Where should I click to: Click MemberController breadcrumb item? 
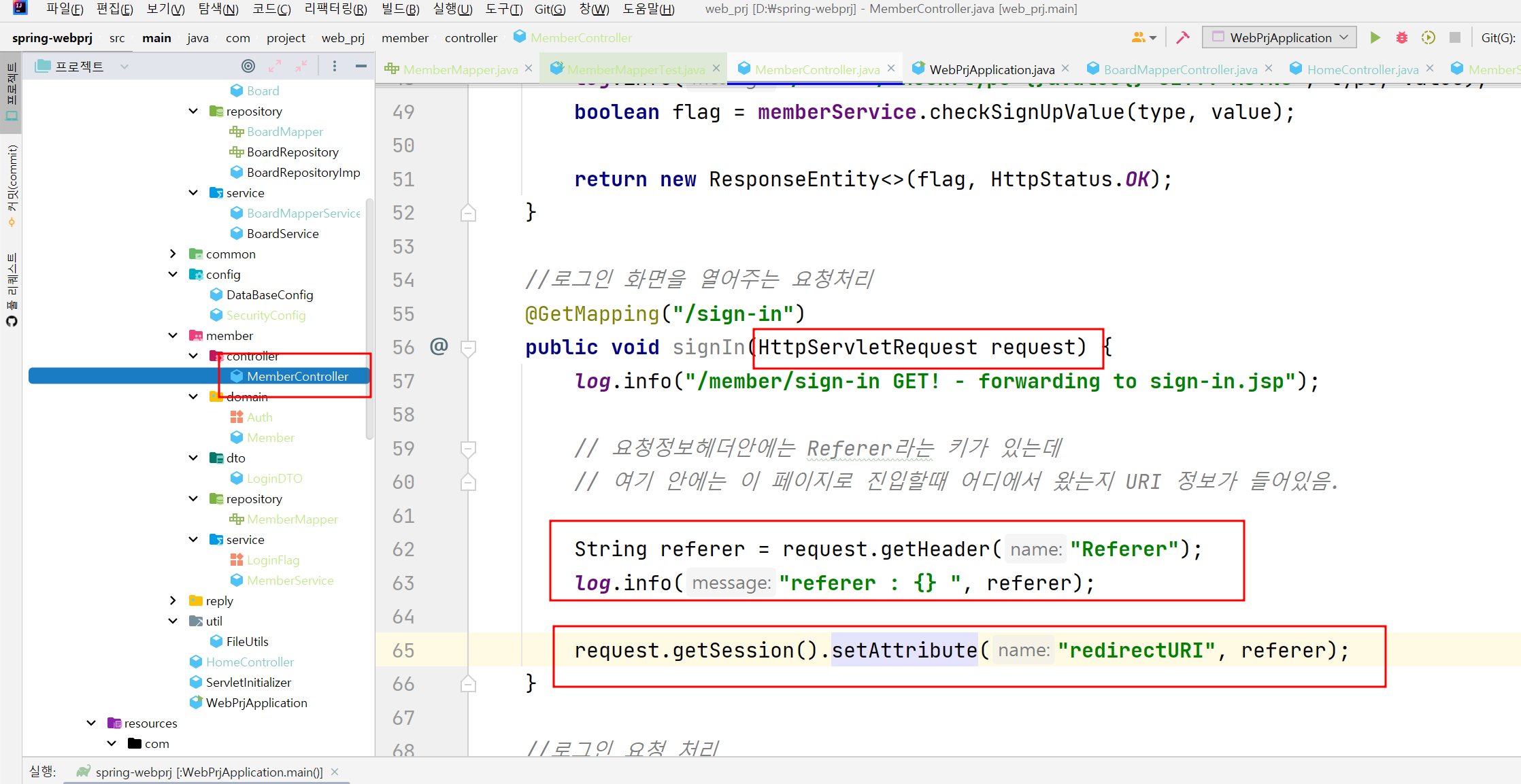pos(573,38)
